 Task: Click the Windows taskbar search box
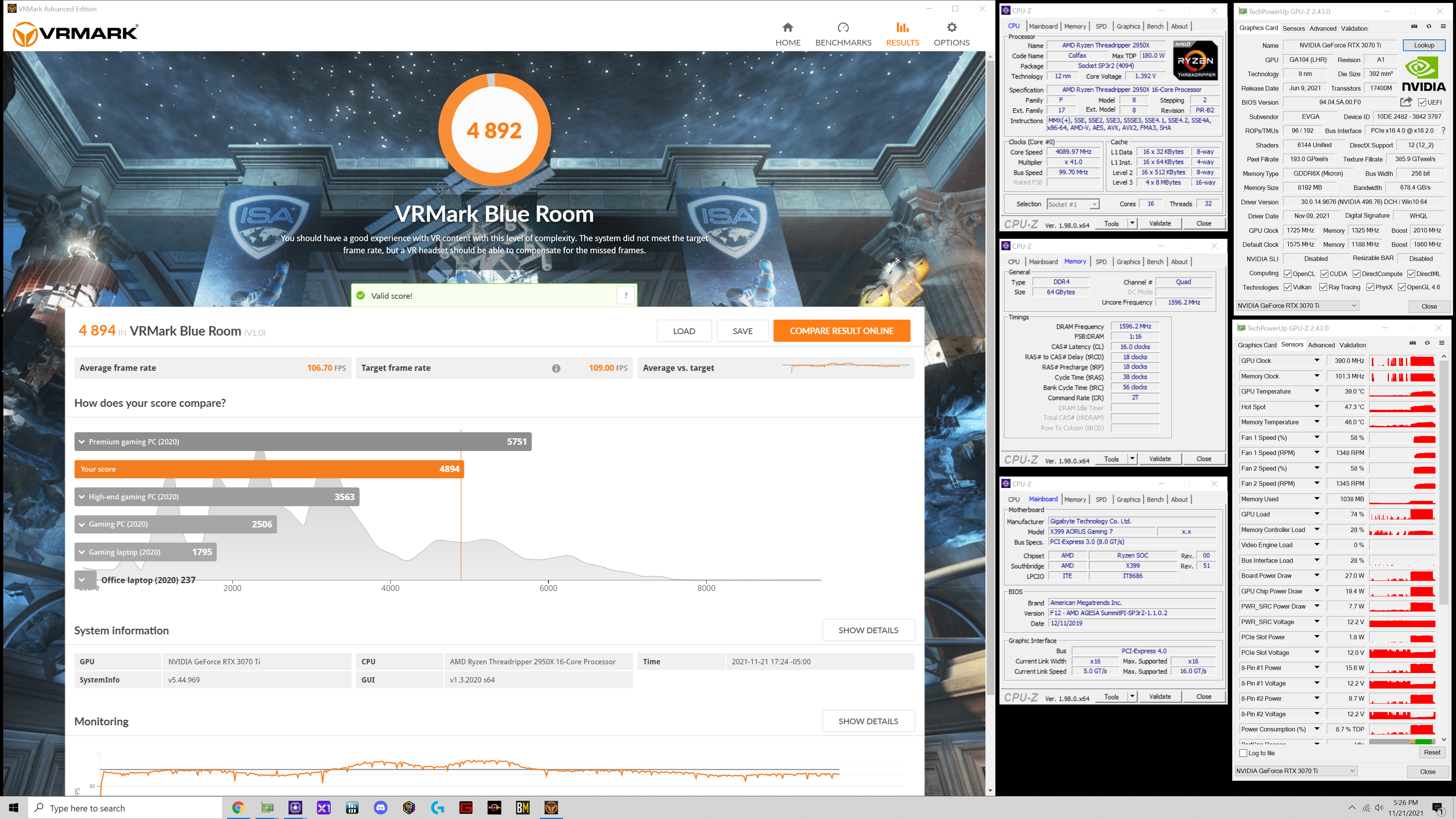click(x=126, y=808)
